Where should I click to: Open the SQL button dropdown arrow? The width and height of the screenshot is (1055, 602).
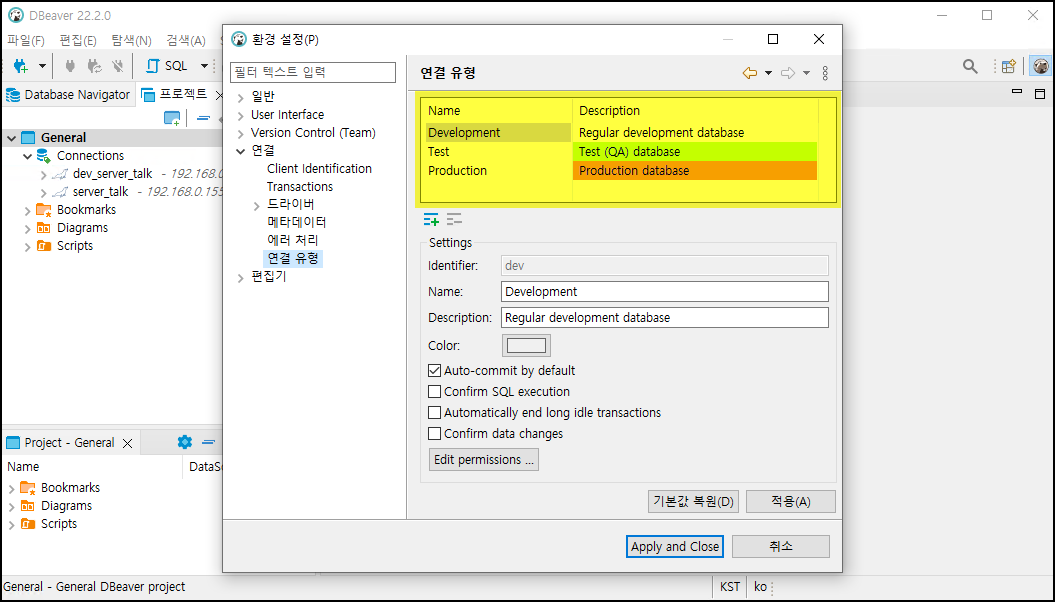[x=205, y=66]
